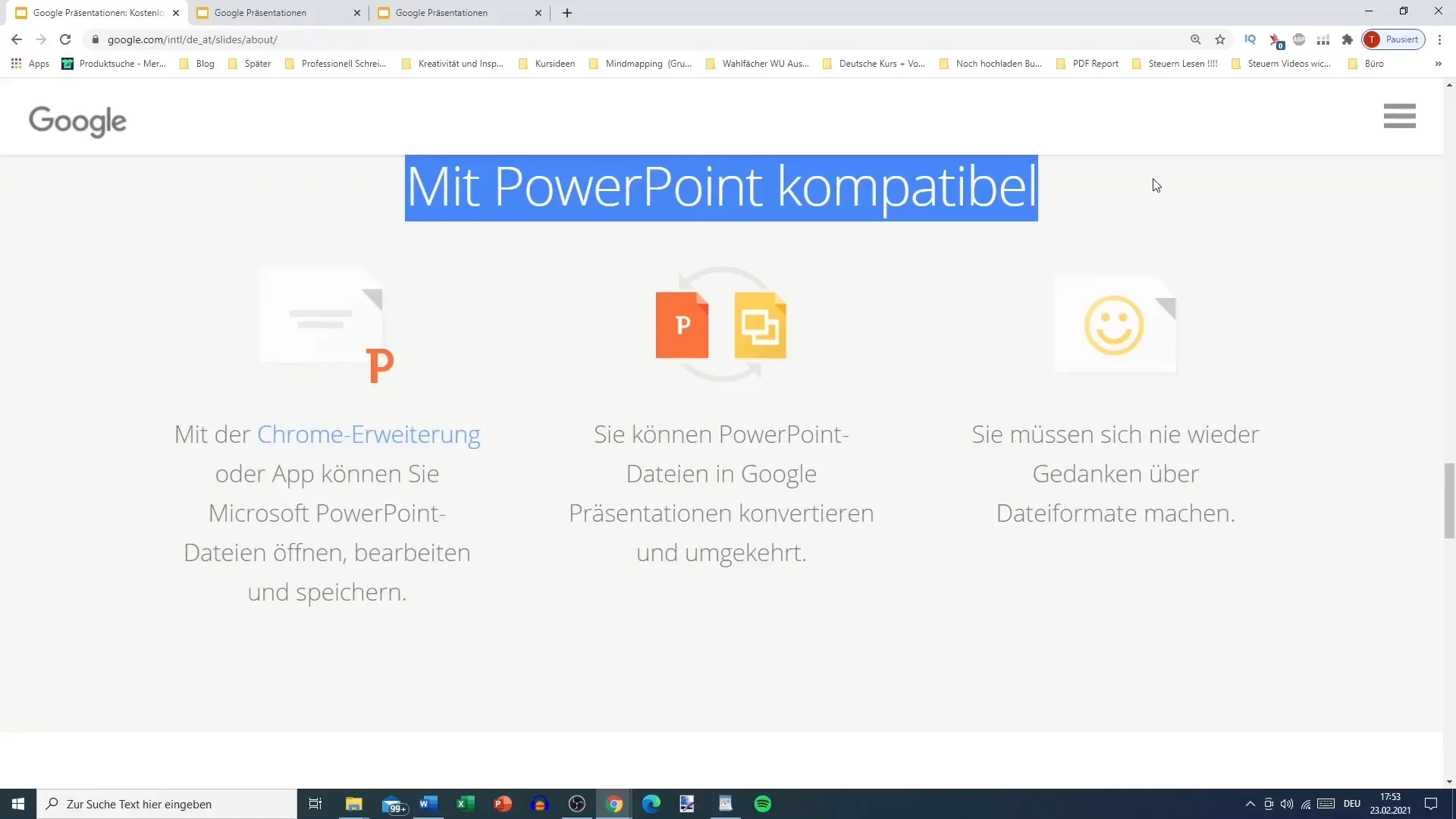The width and height of the screenshot is (1456, 819).
Task: Close the second Google Präsentationen tab
Action: (x=357, y=13)
